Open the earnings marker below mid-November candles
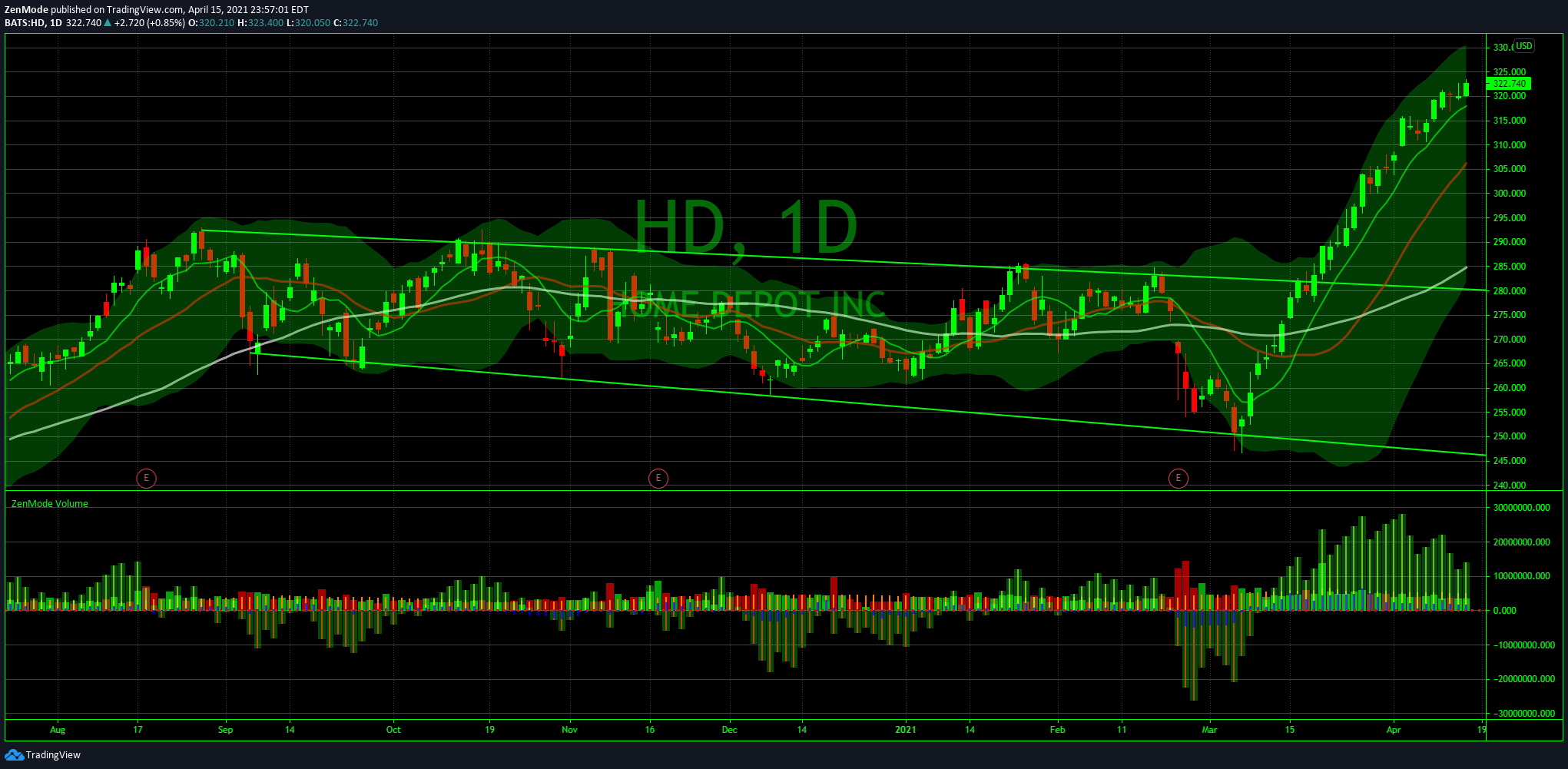This screenshot has width=1568, height=769. [658, 479]
